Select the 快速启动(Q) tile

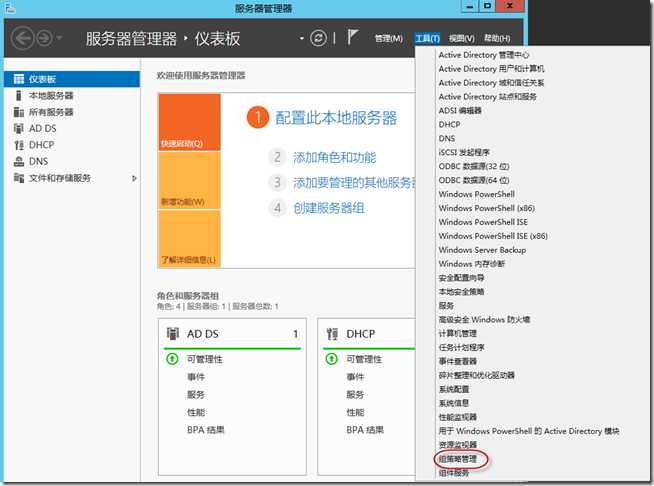[x=189, y=122]
